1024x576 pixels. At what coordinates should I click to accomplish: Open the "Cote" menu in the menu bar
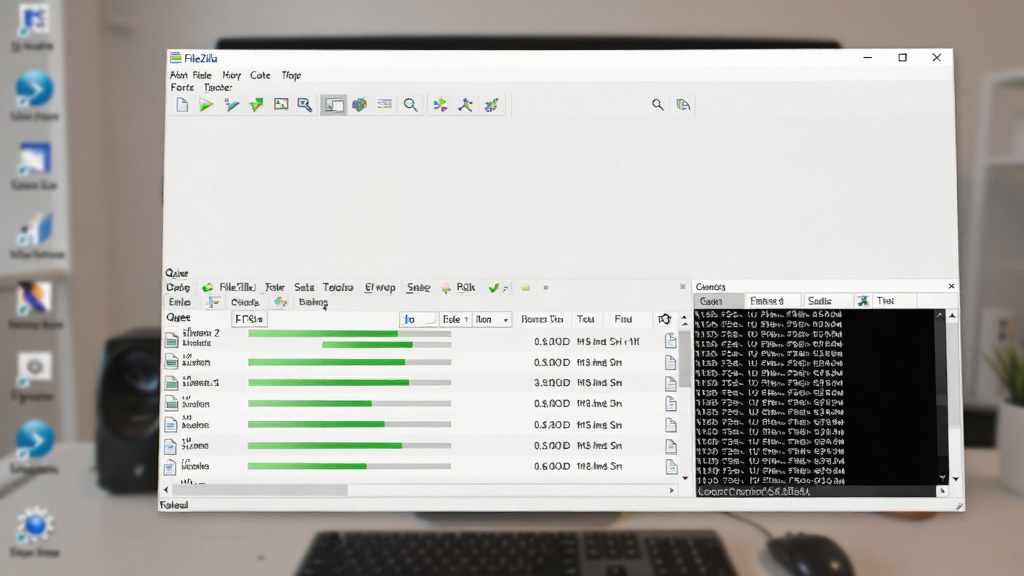(x=260, y=75)
